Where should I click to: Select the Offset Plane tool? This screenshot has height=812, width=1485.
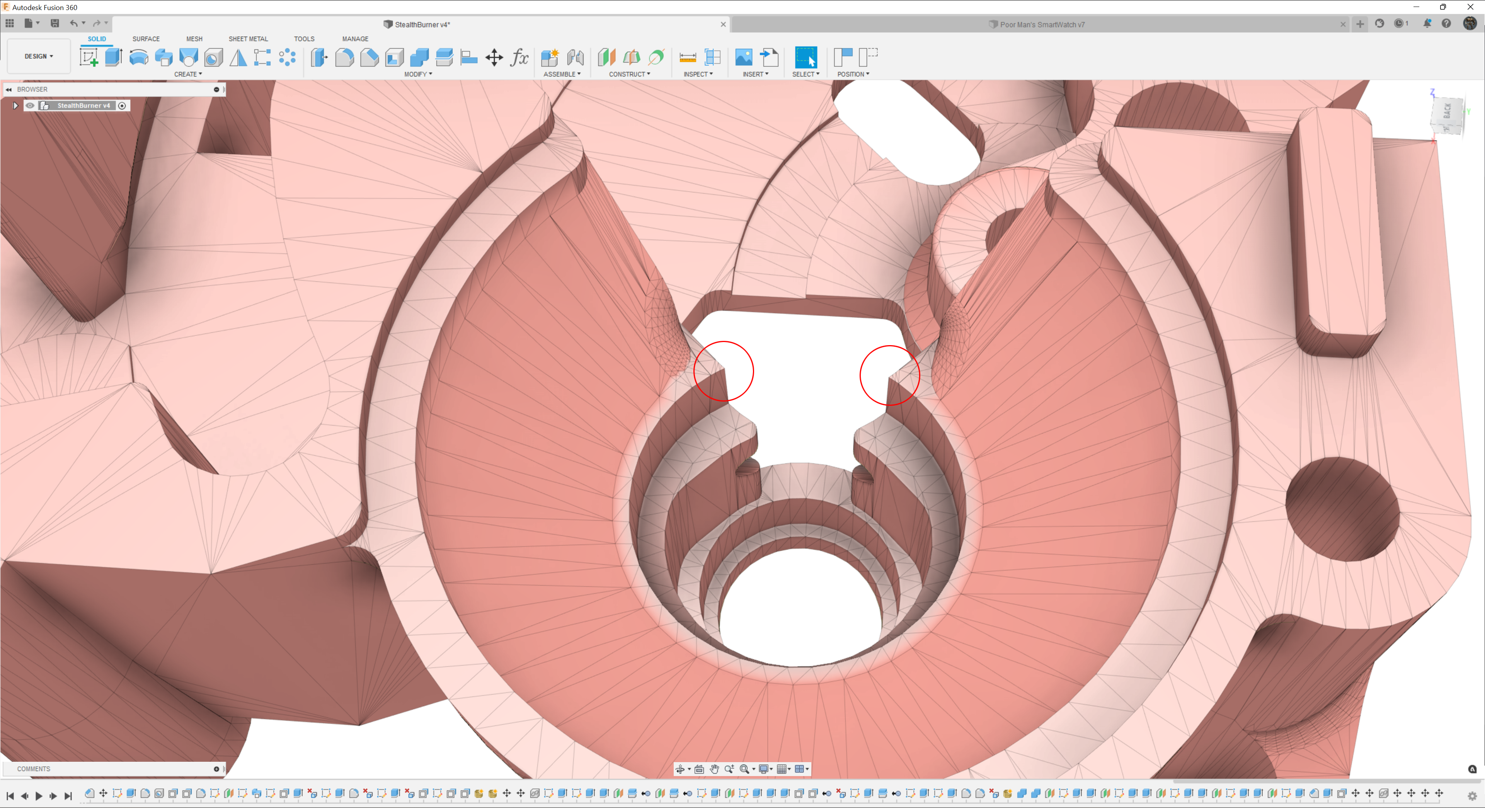tap(606, 58)
